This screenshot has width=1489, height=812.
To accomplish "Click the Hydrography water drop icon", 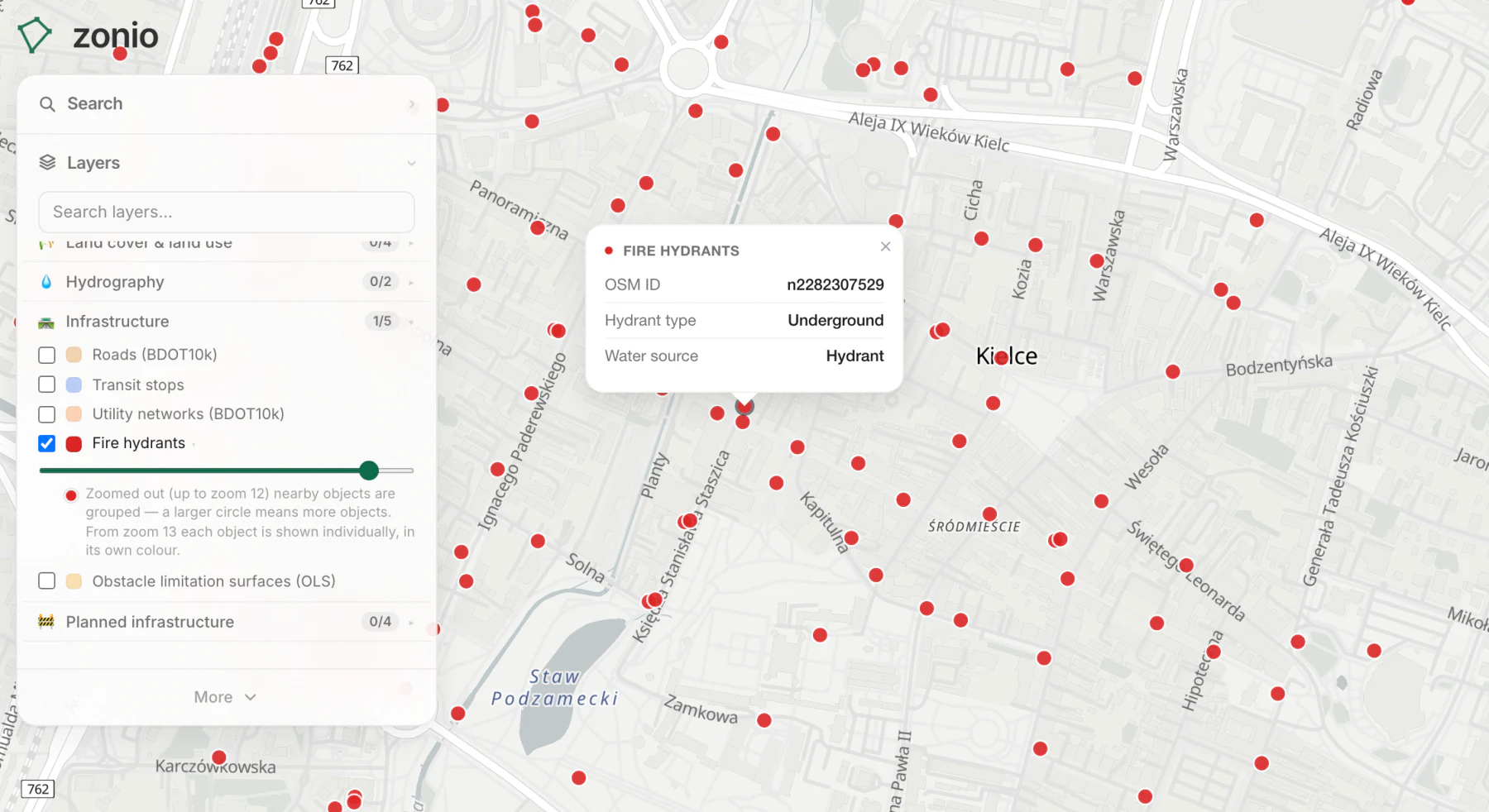I will point(46,282).
